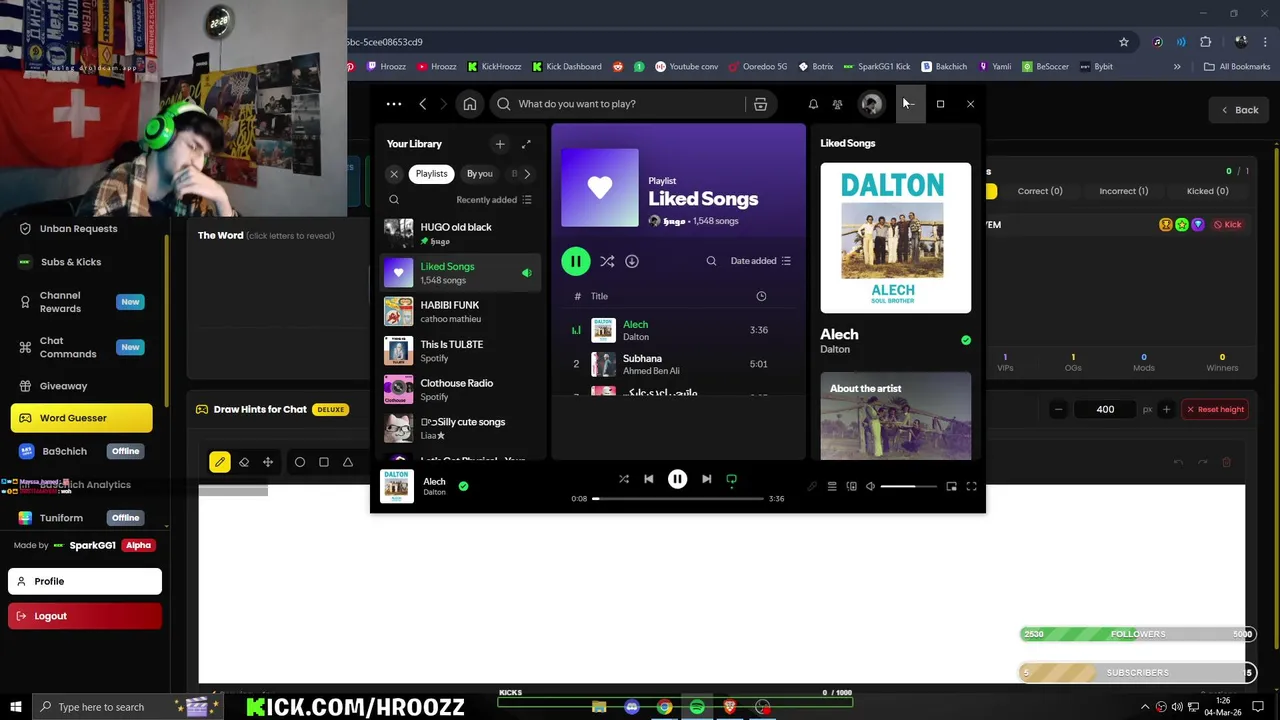
Task: Mute the Spotify volume
Action: (x=870, y=487)
